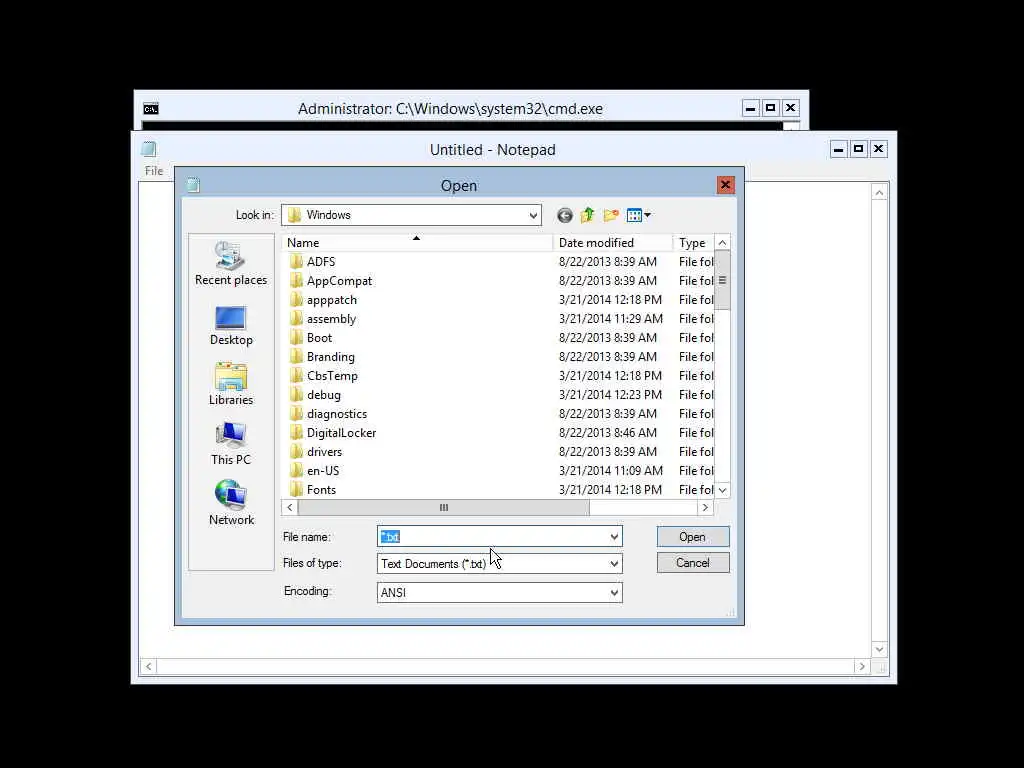This screenshot has height=768, width=1024.
Task: Click the apppatch folder icon
Action: 296,299
